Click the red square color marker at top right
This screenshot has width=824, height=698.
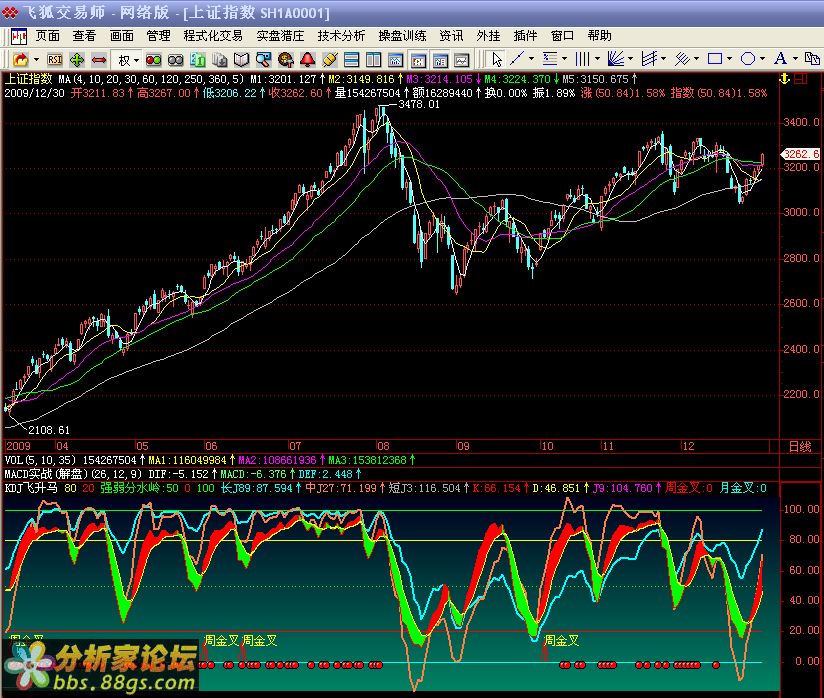pyautogui.click(x=799, y=78)
